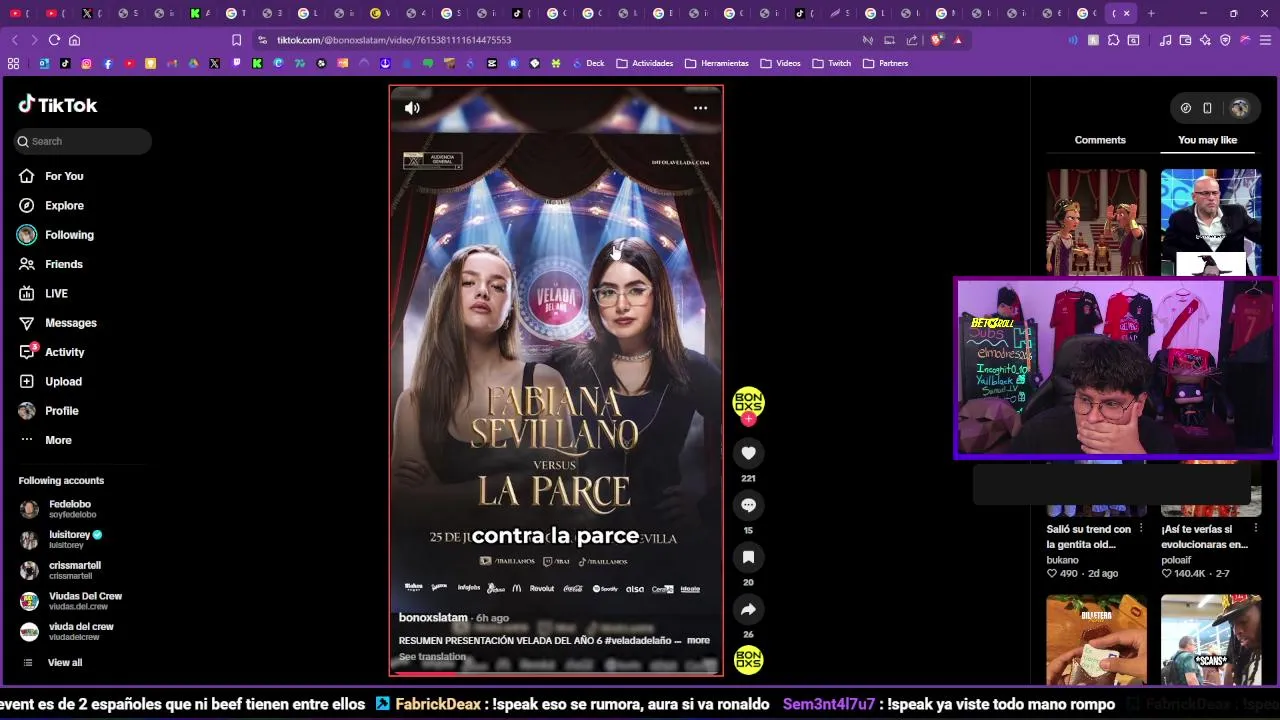Open the spinning sound disc icon
This screenshot has height=720, width=1280.
click(748, 660)
